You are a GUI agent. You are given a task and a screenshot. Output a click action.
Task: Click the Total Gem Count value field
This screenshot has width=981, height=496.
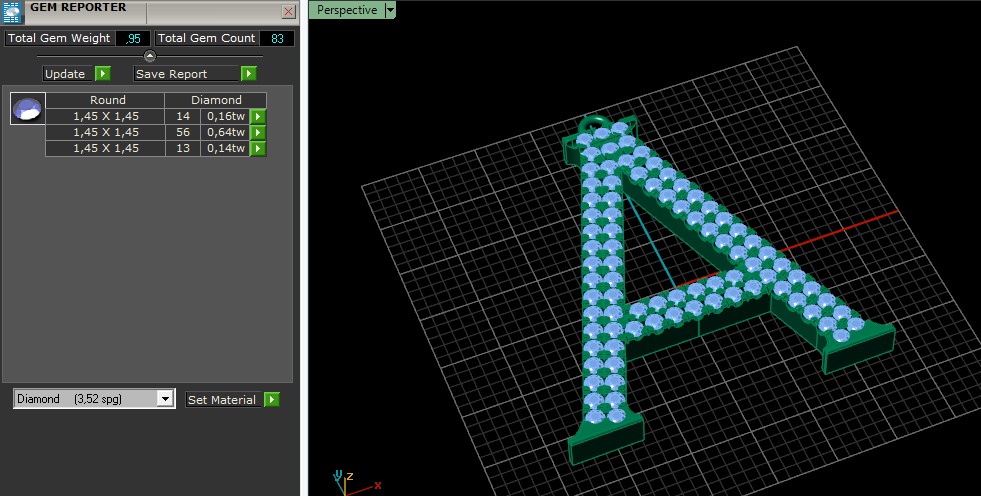pyautogui.click(x=277, y=38)
